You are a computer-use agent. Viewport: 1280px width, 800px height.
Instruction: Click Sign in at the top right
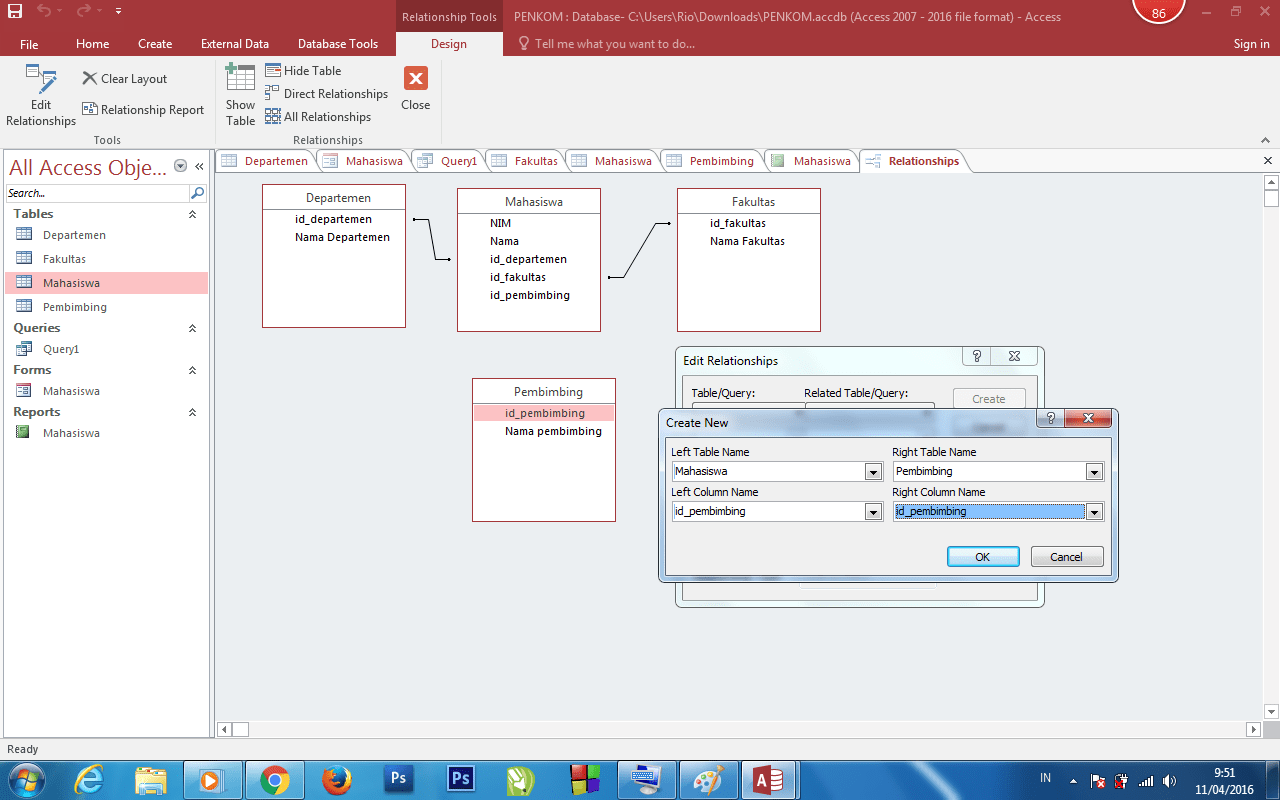[1251, 44]
